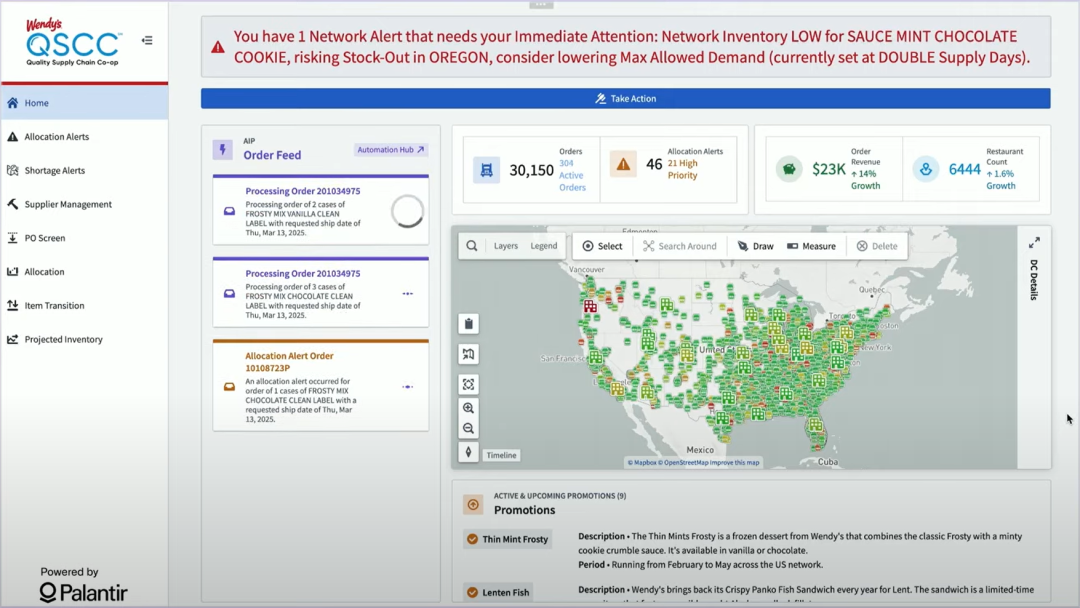Click the network alert warning triangle icon
The image size is (1080, 608).
coord(218,48)
